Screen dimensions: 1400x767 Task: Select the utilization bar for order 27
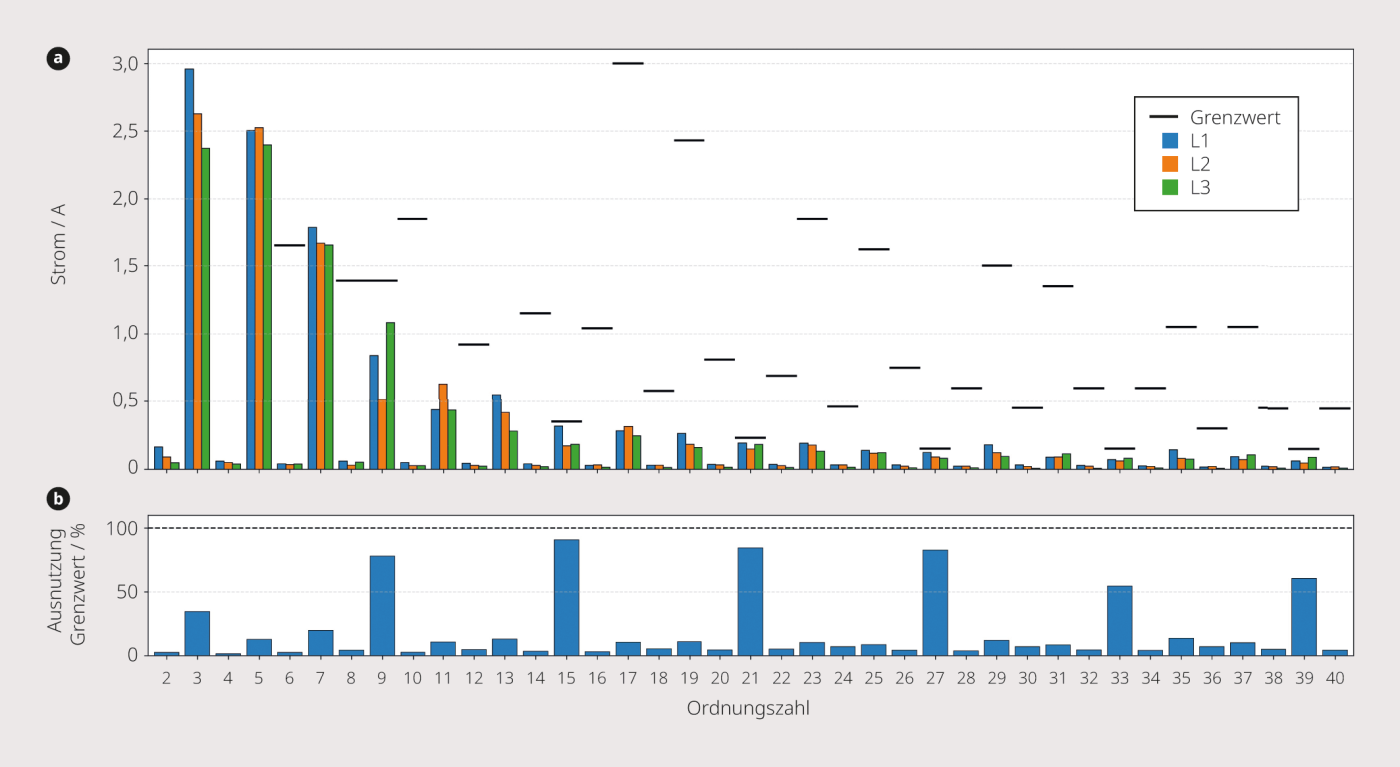(935, 603)
